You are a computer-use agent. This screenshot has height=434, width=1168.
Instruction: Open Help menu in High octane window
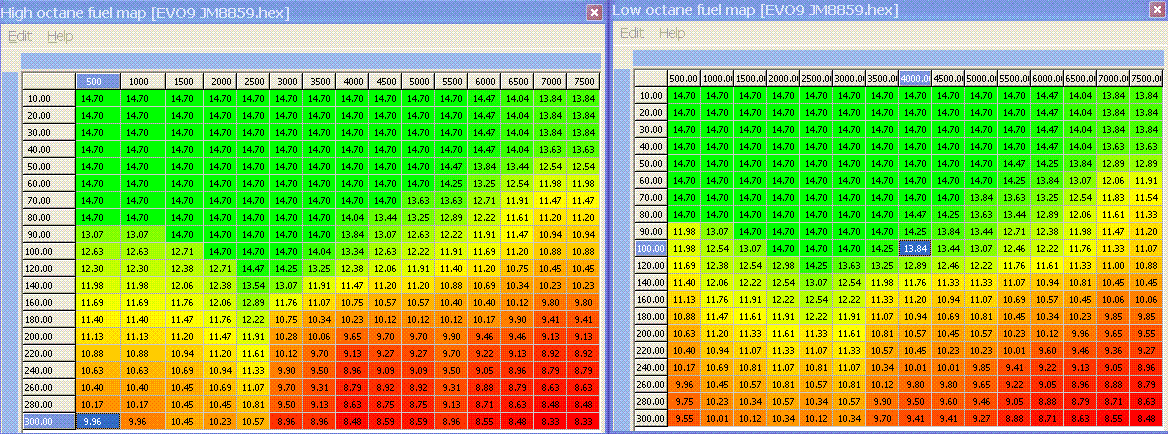(60, 36)
